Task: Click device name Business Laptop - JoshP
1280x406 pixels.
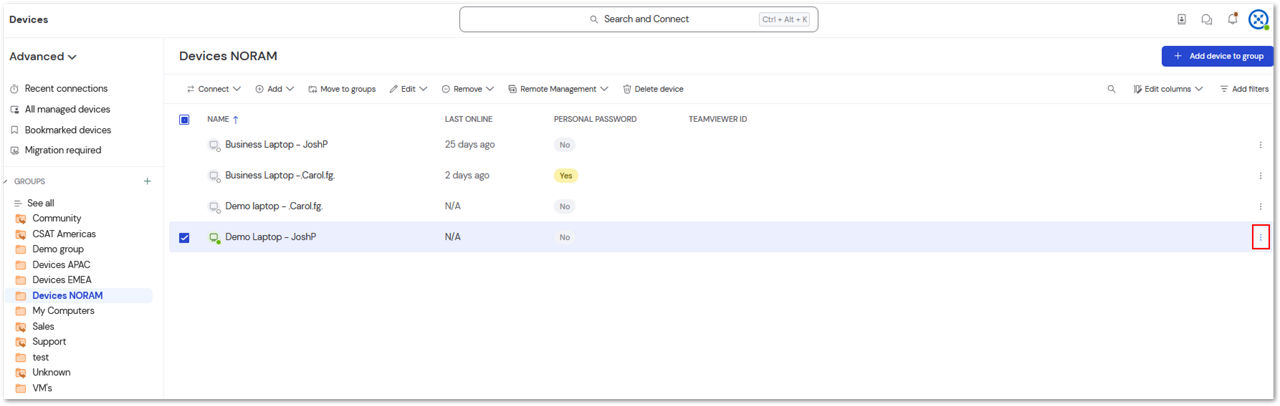Action: coord(276,145)
